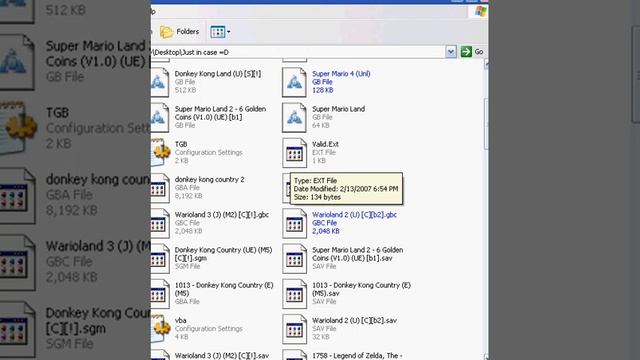
Task: Click the Warioland 3 (J) (M2) [C][!].sav filename
Action: [x=222, y=356]
